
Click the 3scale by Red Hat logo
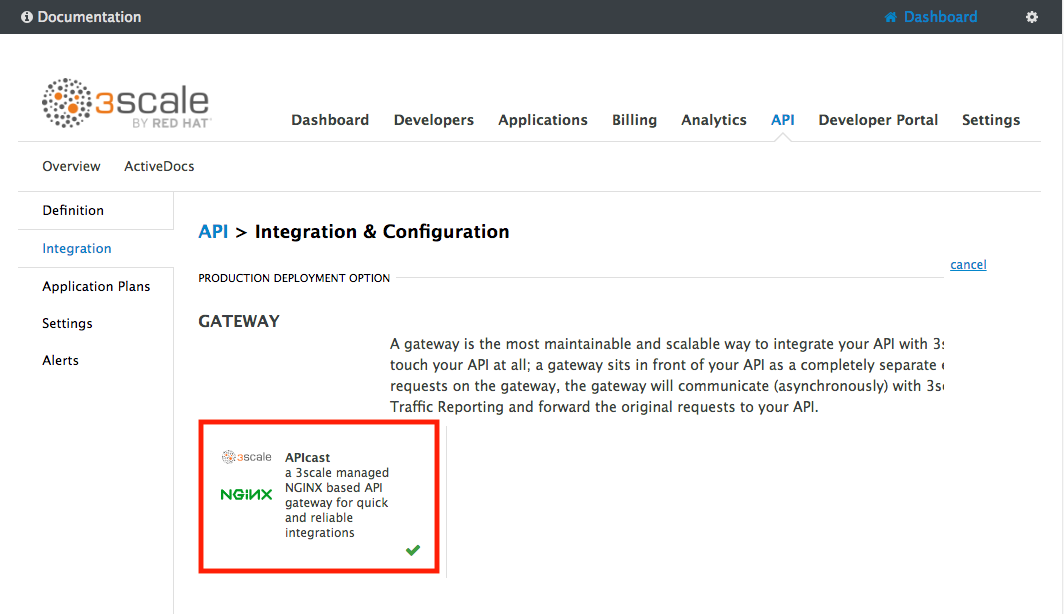[x=126, y=103]
